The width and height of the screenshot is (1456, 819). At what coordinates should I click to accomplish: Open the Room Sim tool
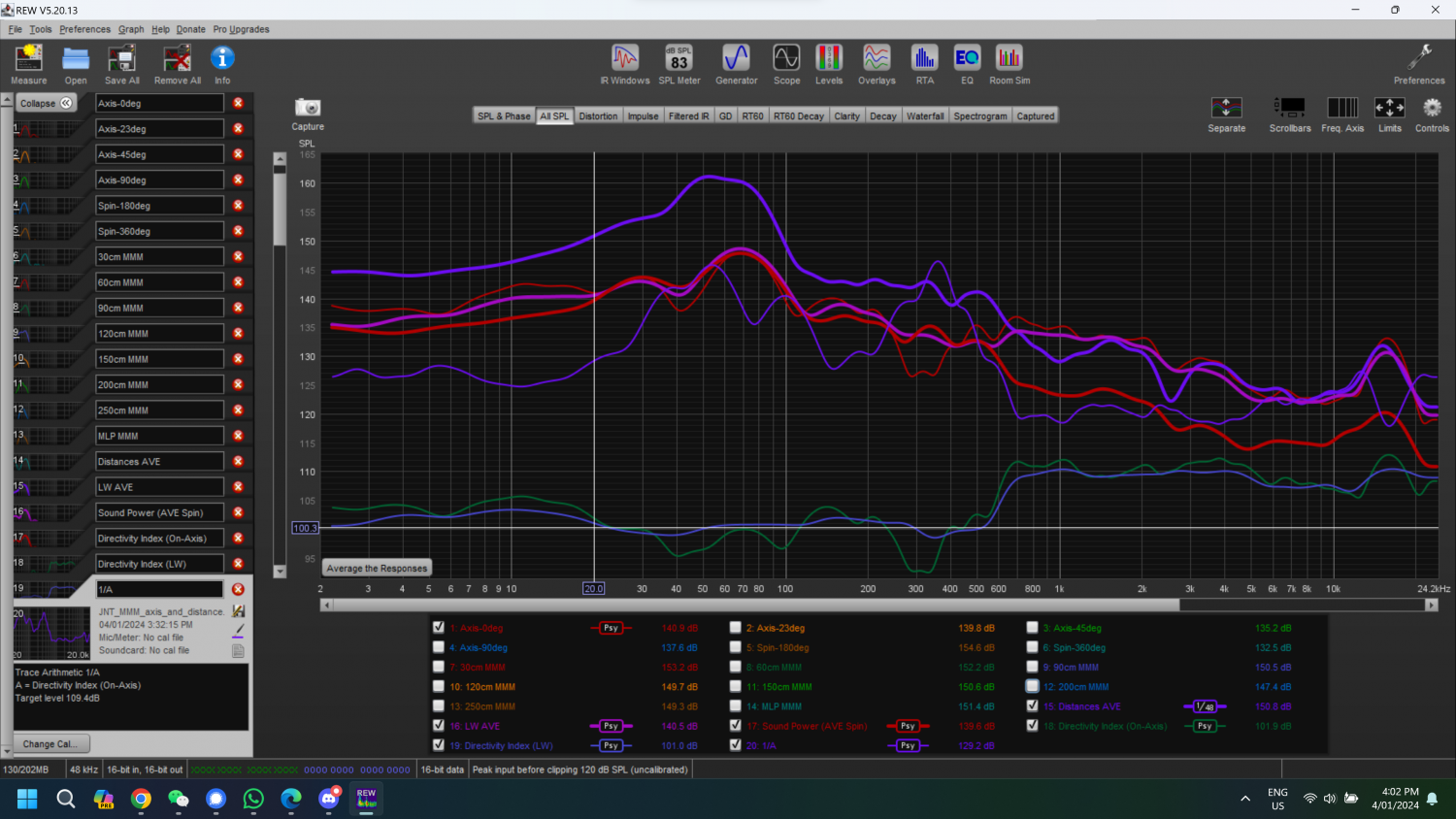[1009, 64]
